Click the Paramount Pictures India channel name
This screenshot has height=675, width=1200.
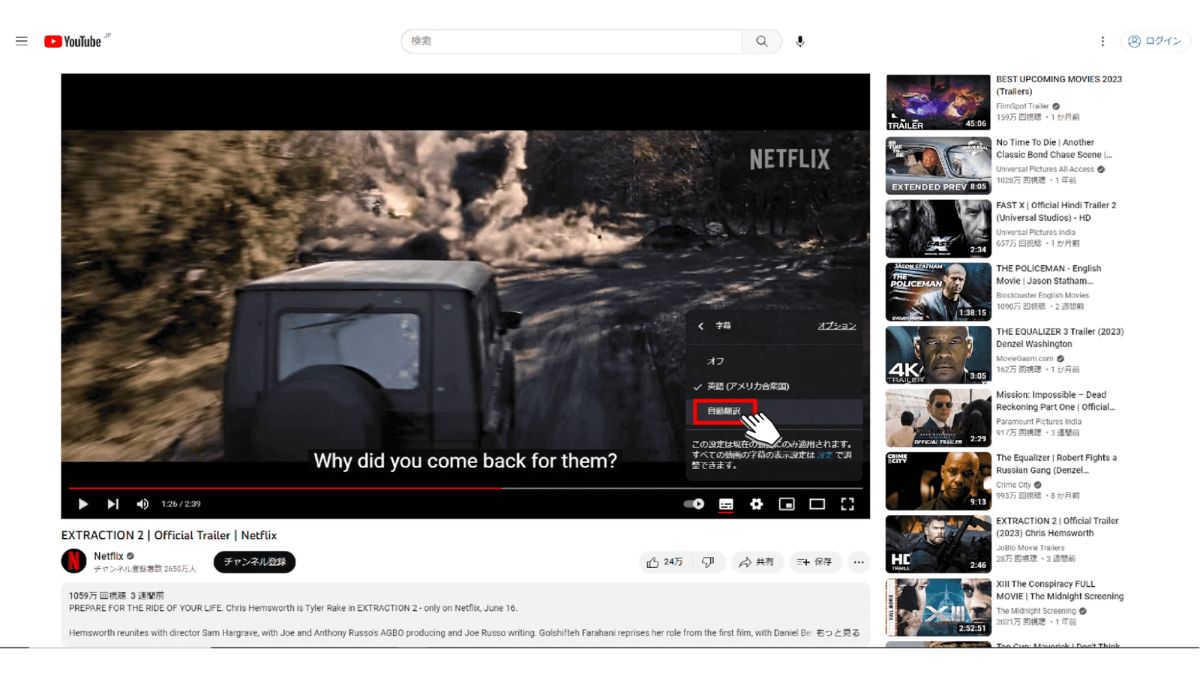(x=1038, y=421)
